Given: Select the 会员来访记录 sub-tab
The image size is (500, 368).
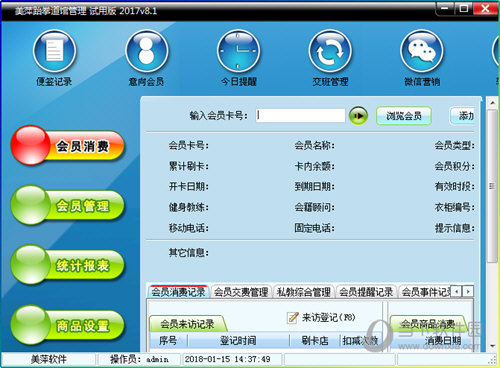Looking at the screenshot, I should pyautogui.click(x=187, y=324).
